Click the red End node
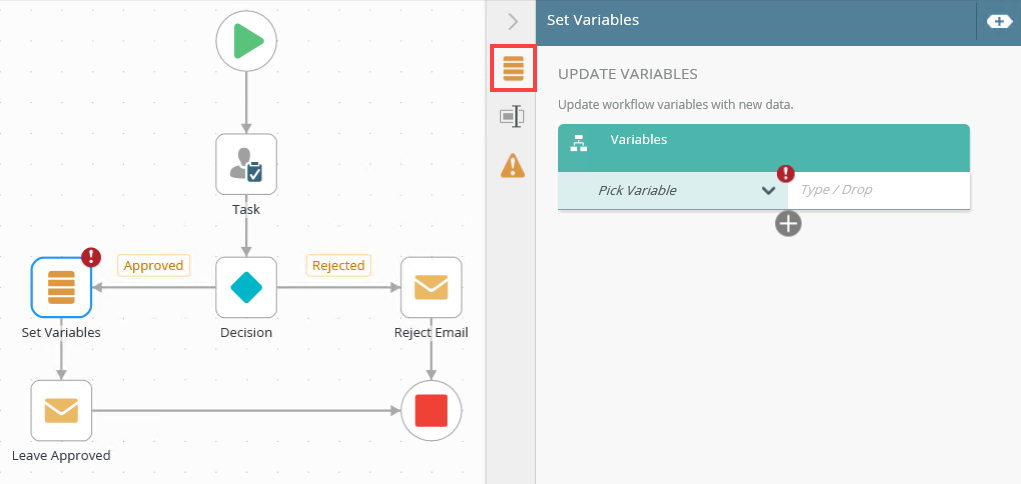This screenshot has width=1021, height=484. tap(431, 410)
